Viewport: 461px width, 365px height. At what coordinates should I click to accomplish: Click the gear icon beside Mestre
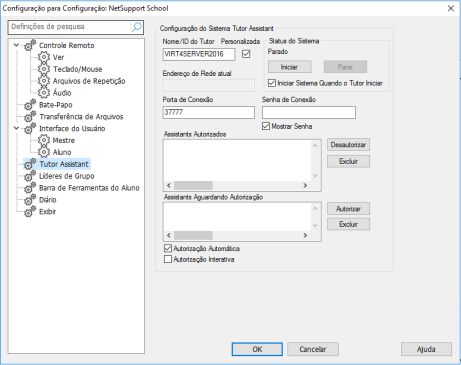tap(44, 140)
